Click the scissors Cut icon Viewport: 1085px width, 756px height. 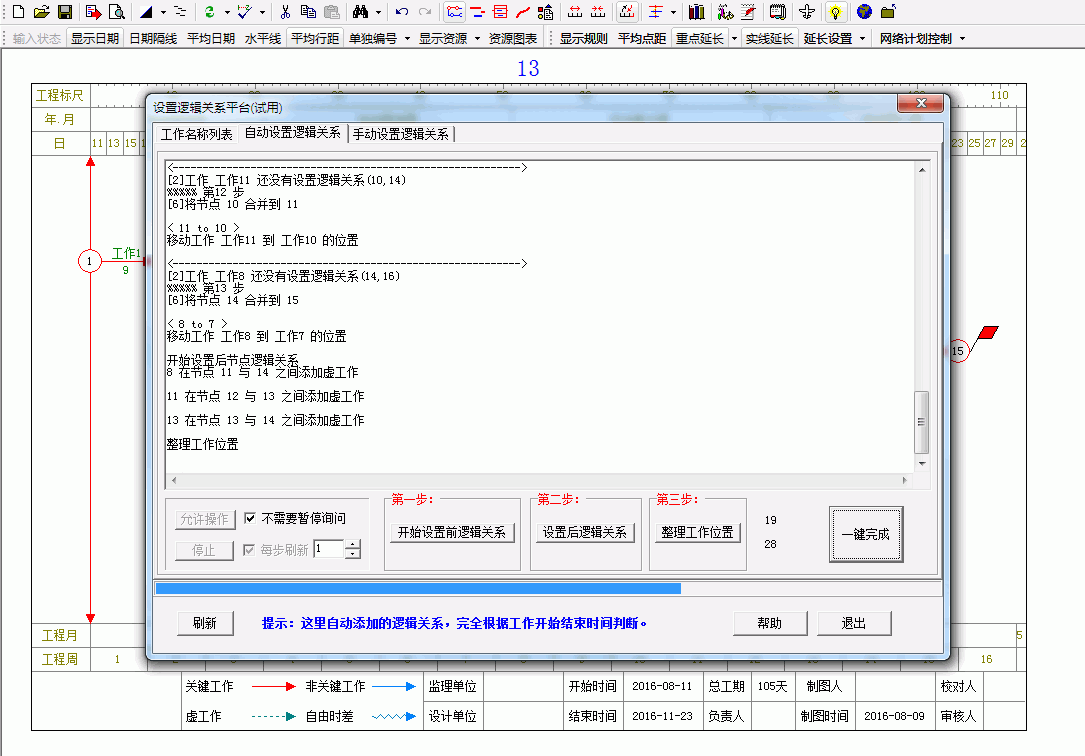click(285, 12)
